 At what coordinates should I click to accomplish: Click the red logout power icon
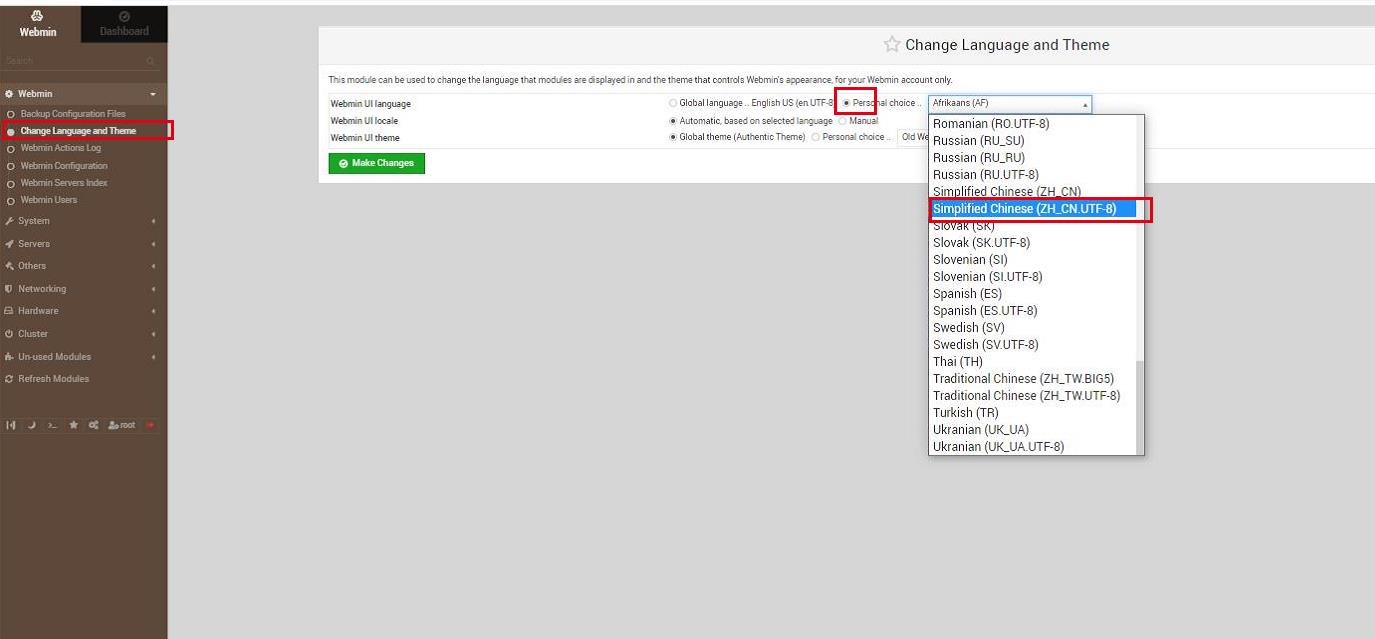149,425
